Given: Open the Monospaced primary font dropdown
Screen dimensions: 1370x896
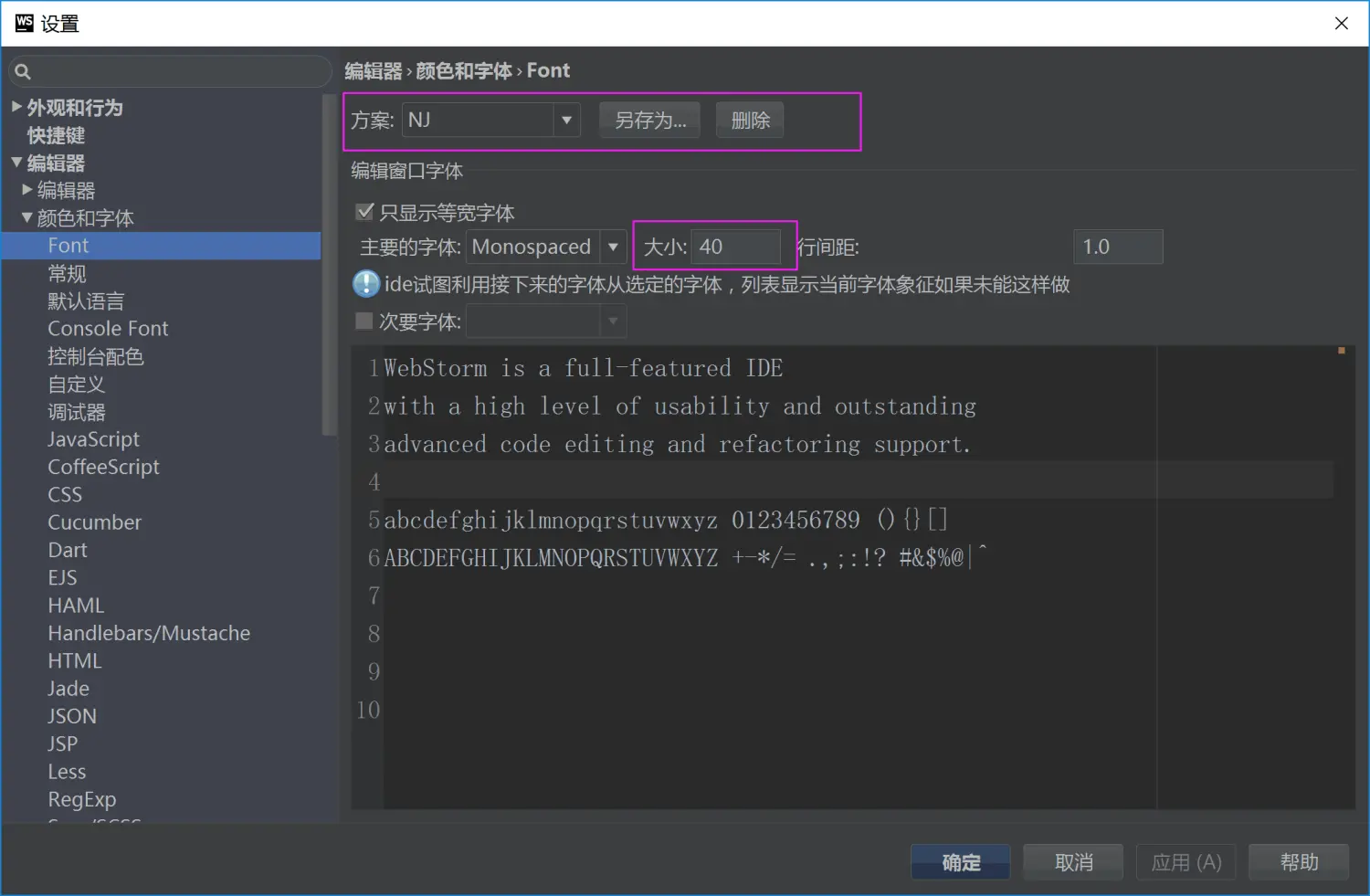Looking at the screenshot, I should pos(613,247).
